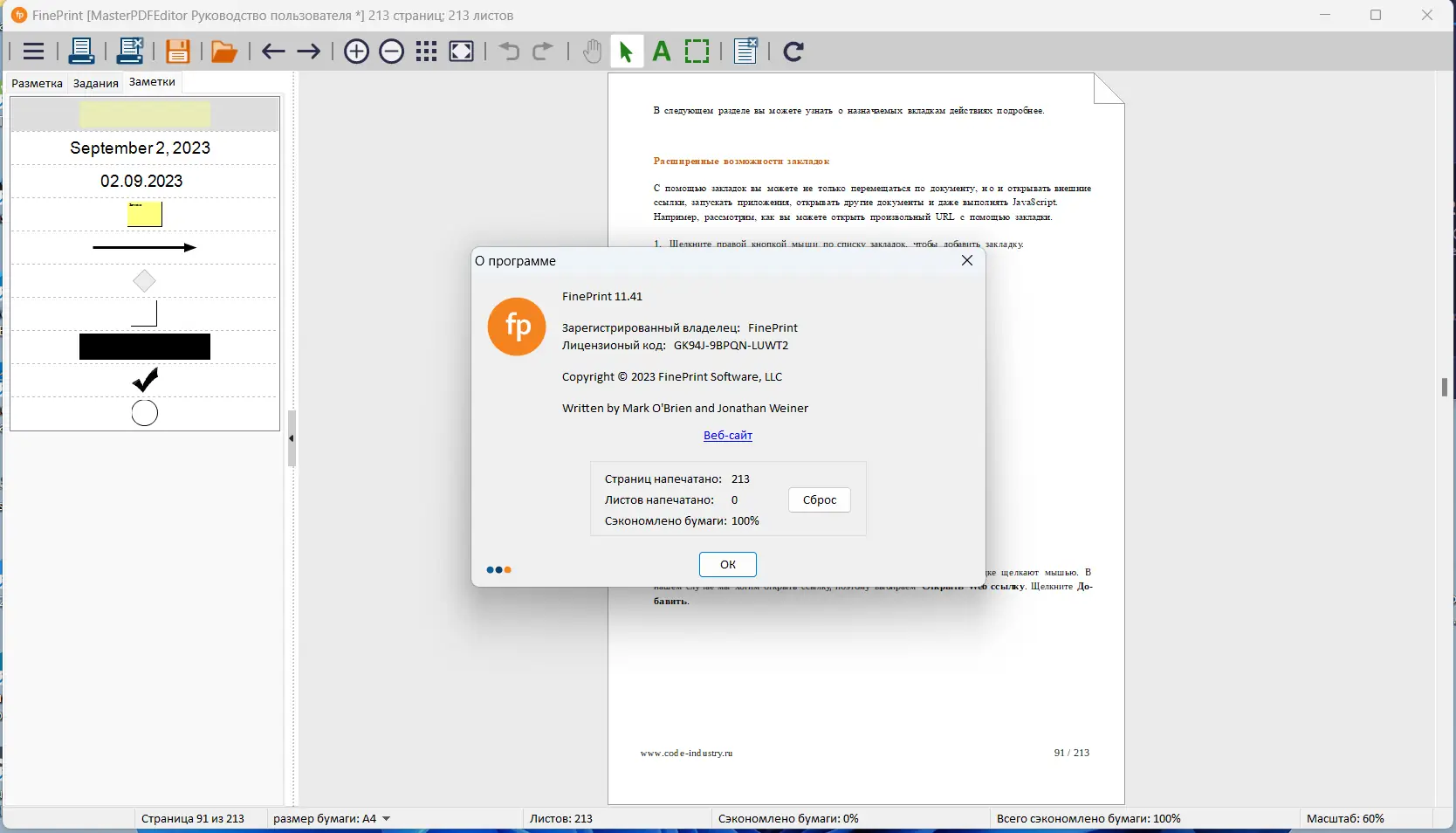The height and width of the screenshot is (833, 1456).
Task: Click Всего сэкономлено бумаги: 100% status
Action: point(1089,818)
